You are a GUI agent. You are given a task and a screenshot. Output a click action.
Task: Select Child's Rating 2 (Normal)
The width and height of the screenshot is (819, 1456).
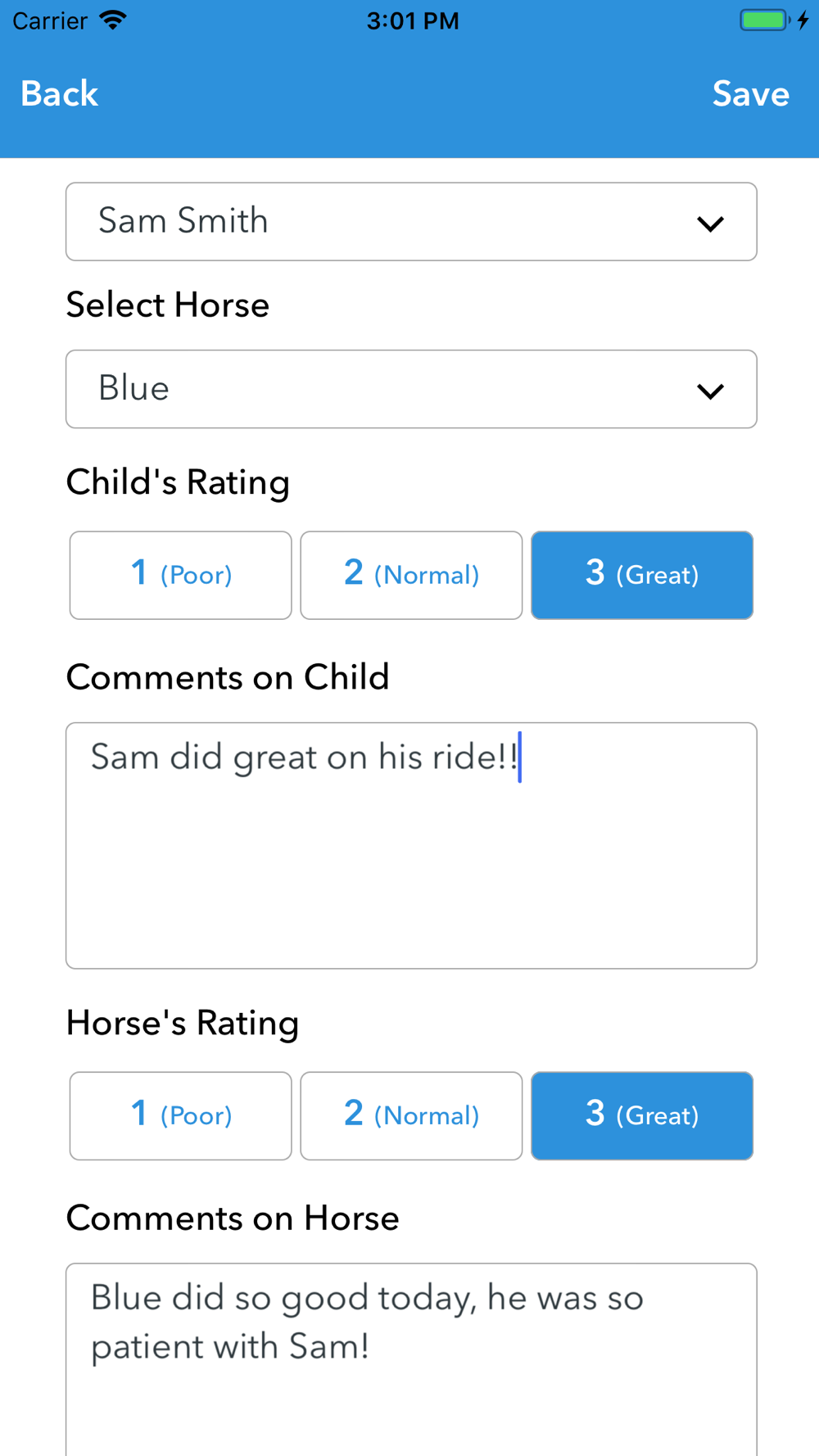(x=411, y=575)
